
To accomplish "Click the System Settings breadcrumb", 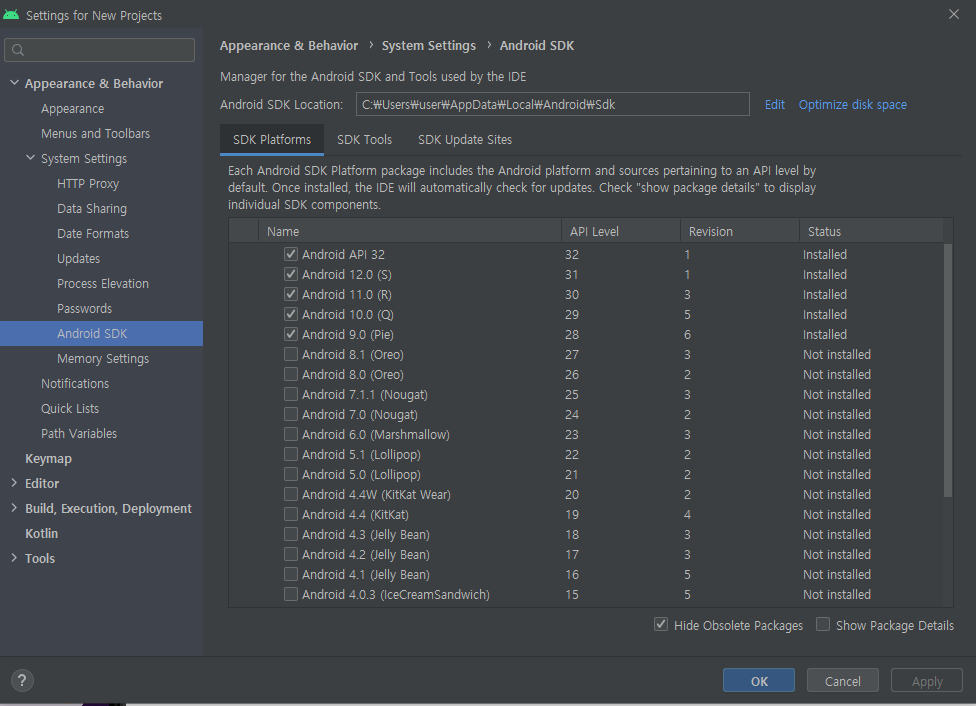I will click(x=428, y=45).
